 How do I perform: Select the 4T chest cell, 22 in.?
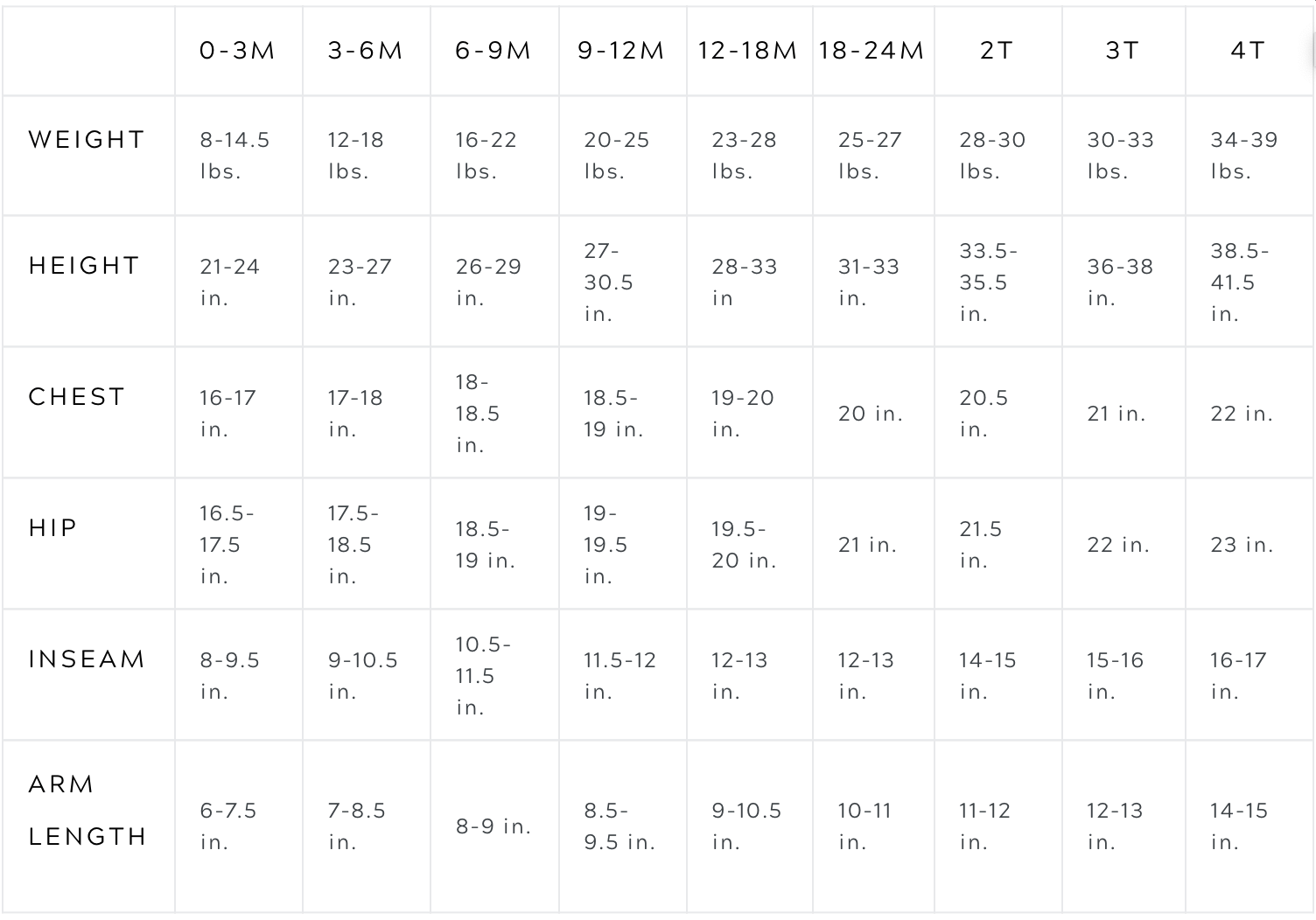coord(1242,414)
